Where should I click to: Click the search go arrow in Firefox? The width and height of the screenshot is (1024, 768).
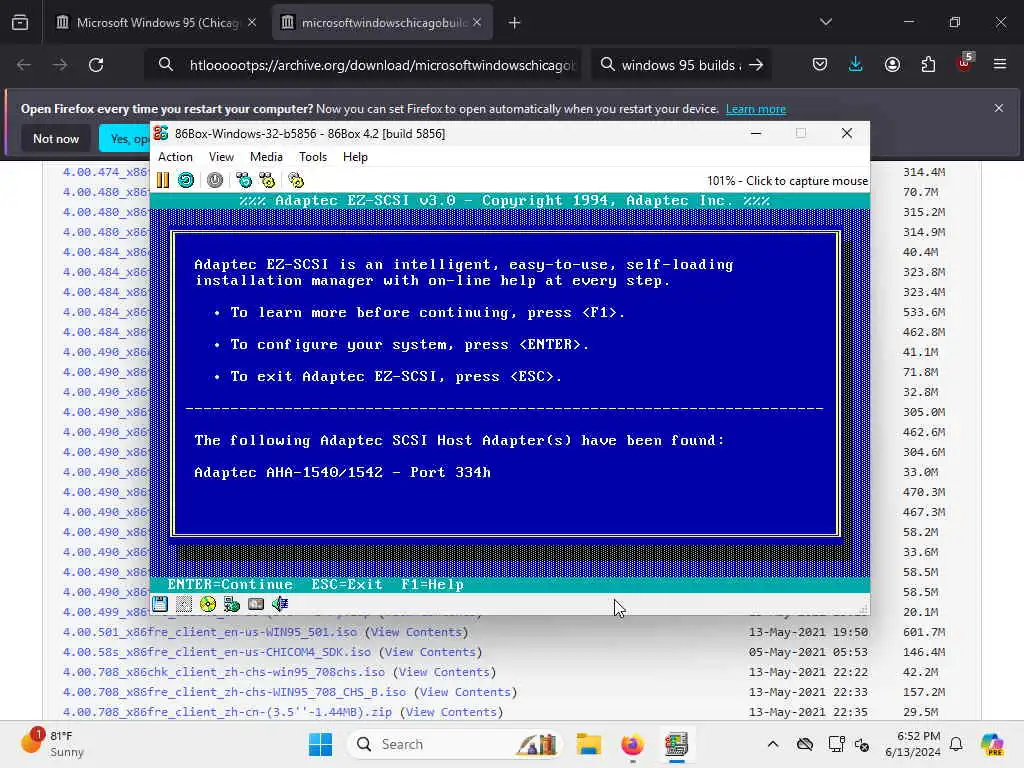[x=756, y=65]
